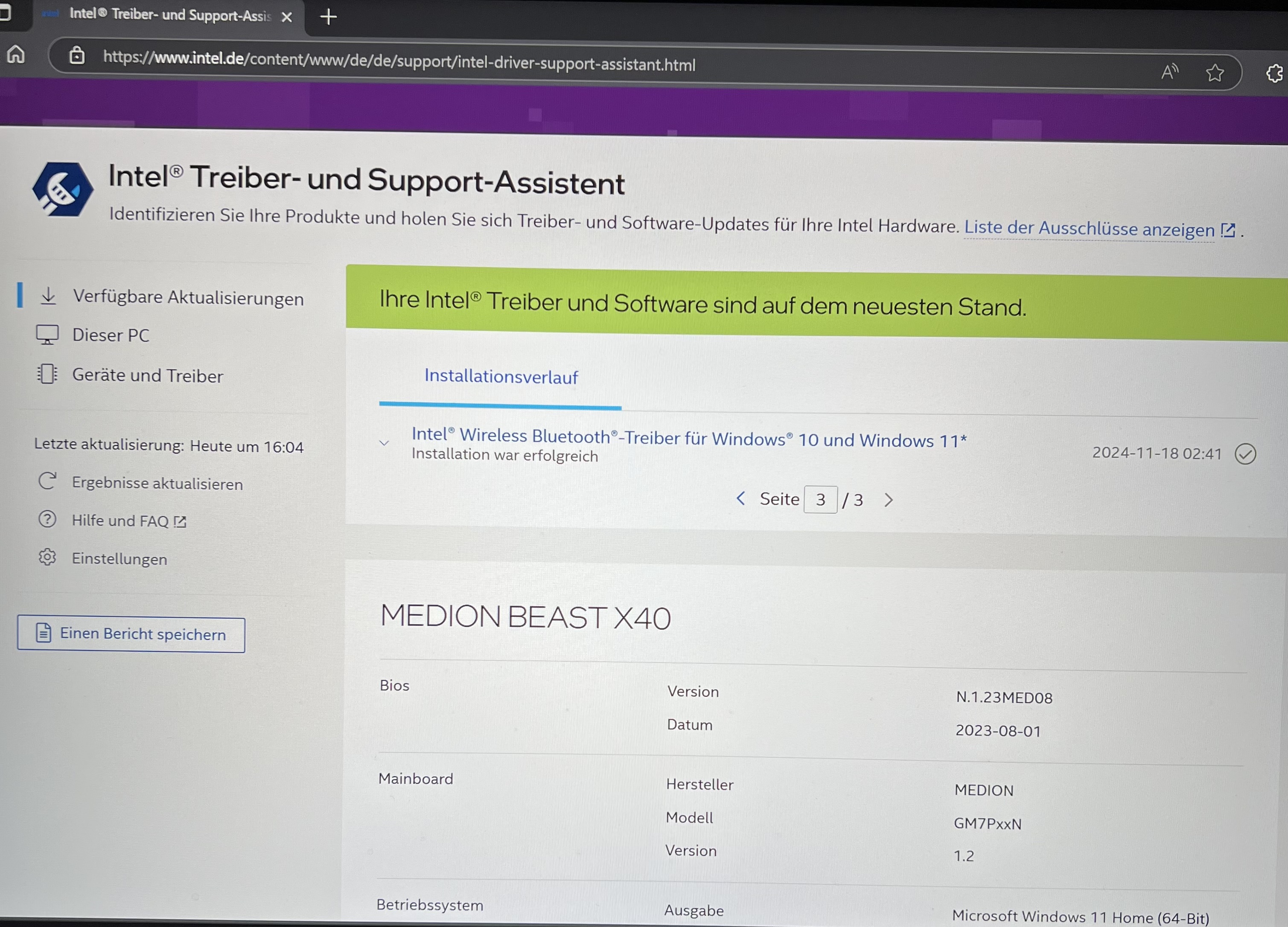The width and height of the screenshot is (1288, 927).
Task: Click the refresh icon next to Ergebnisse aktualisieren
Action: tap(47, 481)
